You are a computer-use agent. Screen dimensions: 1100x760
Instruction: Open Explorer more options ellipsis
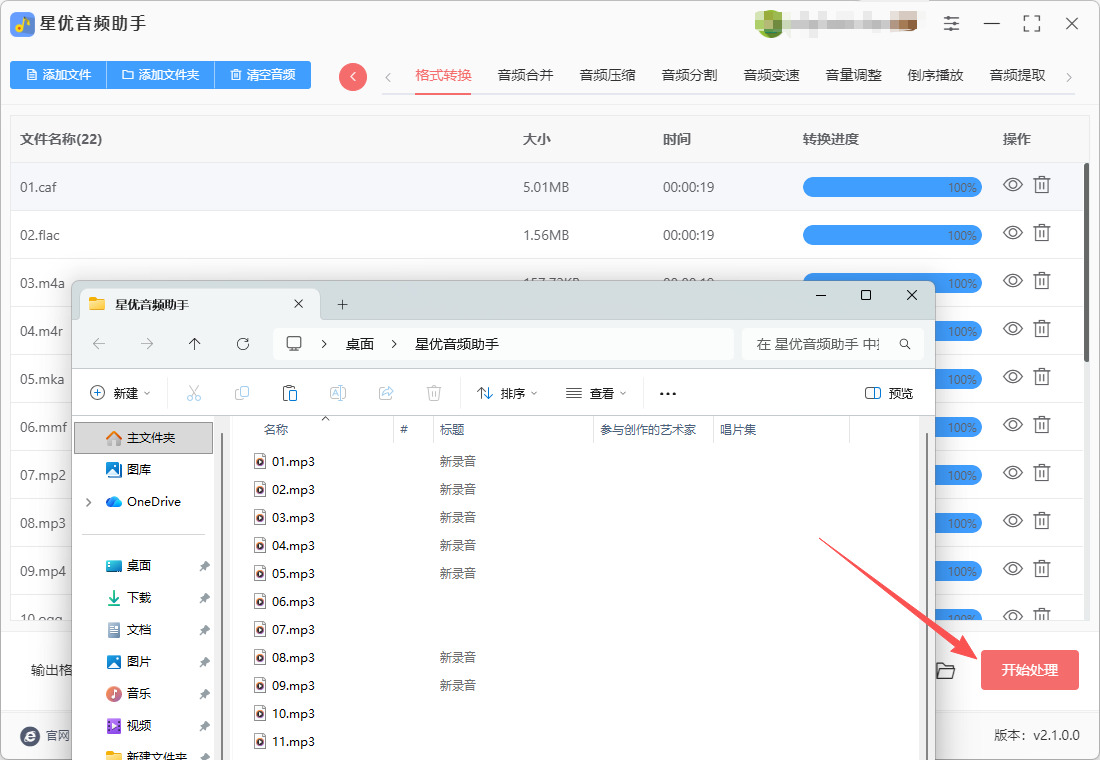click(x=668, y=394)
